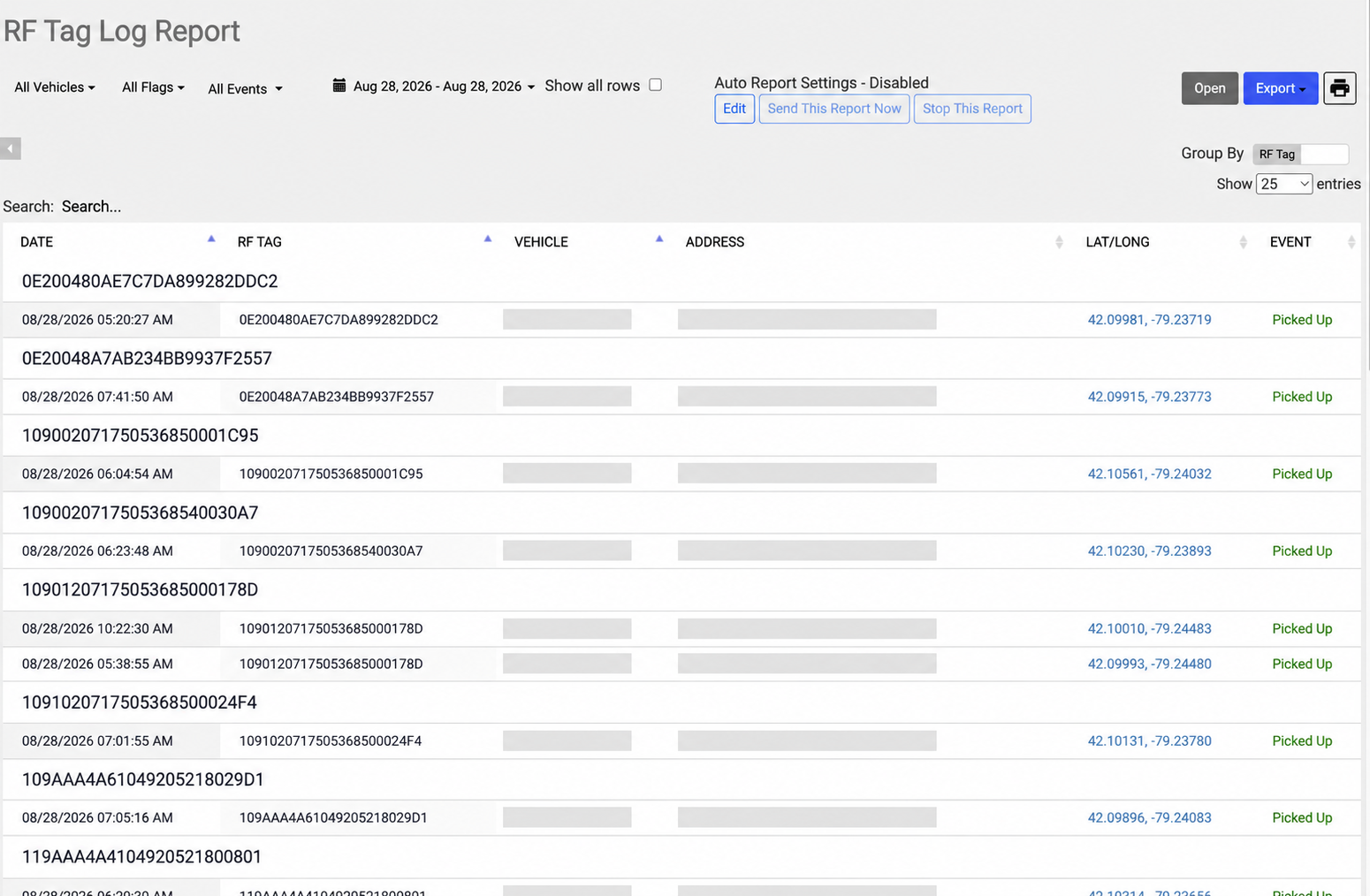Viewport: 1370px width, 896px height.
Task: Click Auto Report Settings - Disabled label
Action: pyautogui.click(x=821, y=82)
